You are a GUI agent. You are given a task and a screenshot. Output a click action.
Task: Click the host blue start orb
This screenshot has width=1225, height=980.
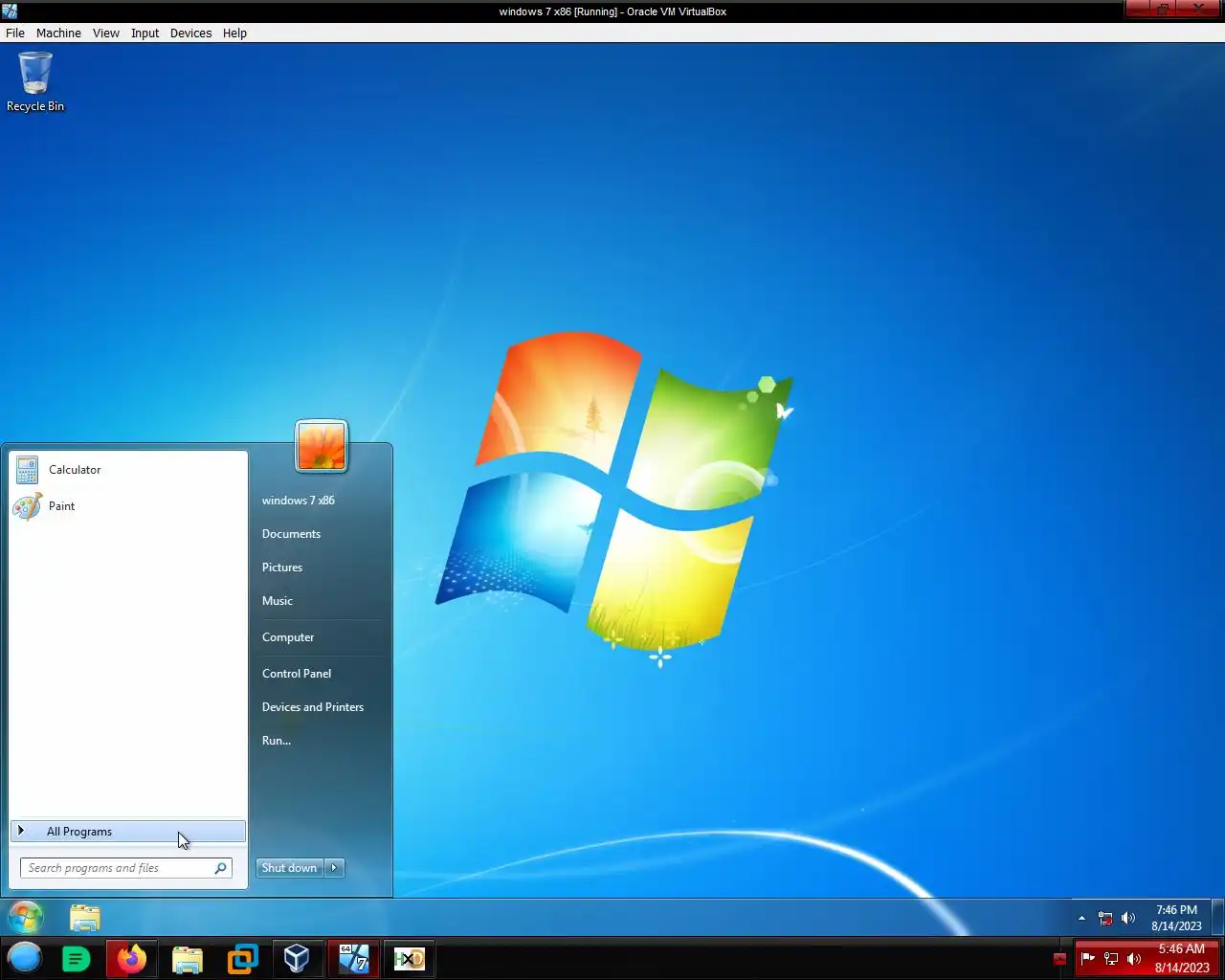coord(25,958)
